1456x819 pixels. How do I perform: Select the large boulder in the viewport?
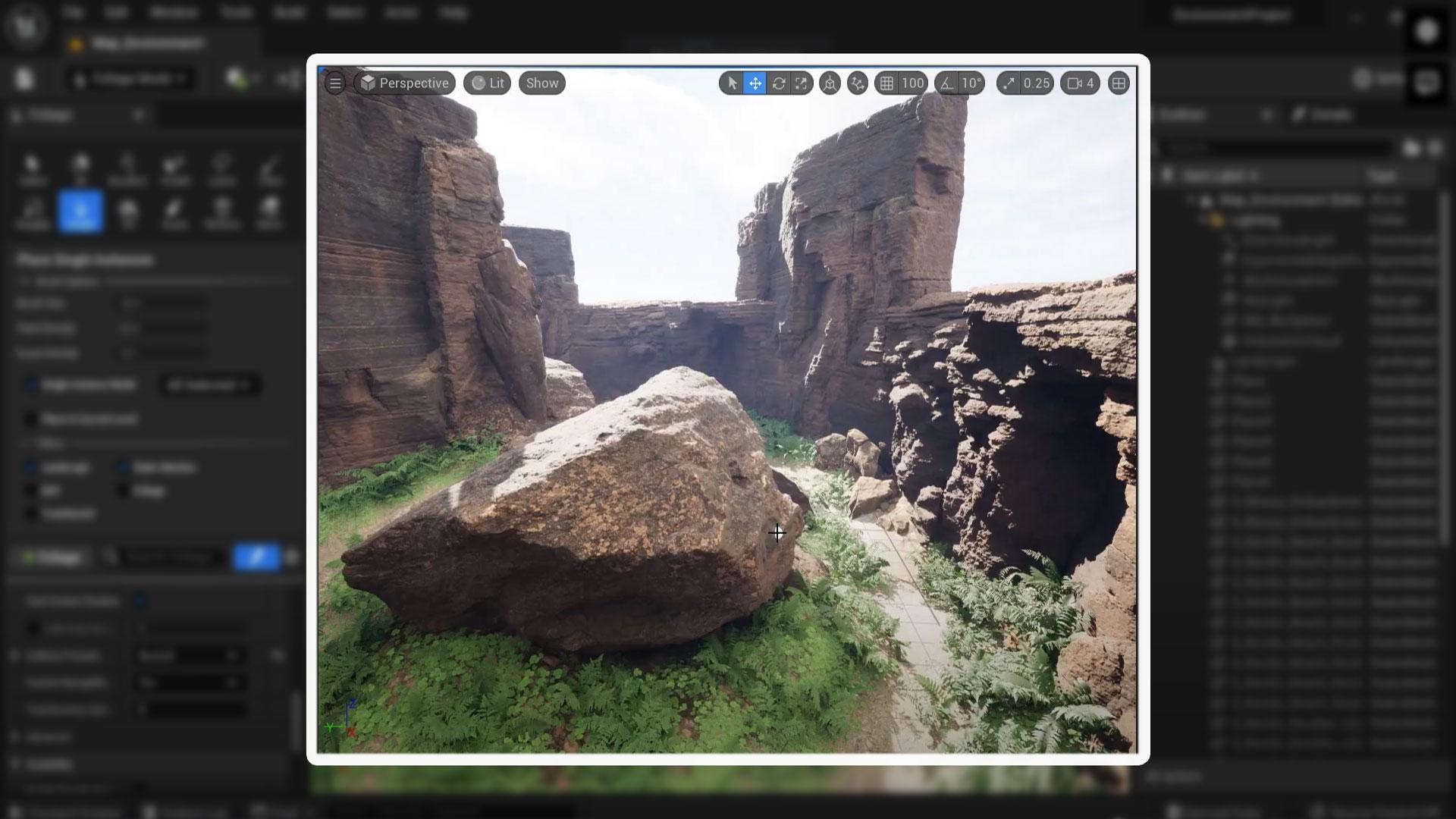(x=576, y=516)
